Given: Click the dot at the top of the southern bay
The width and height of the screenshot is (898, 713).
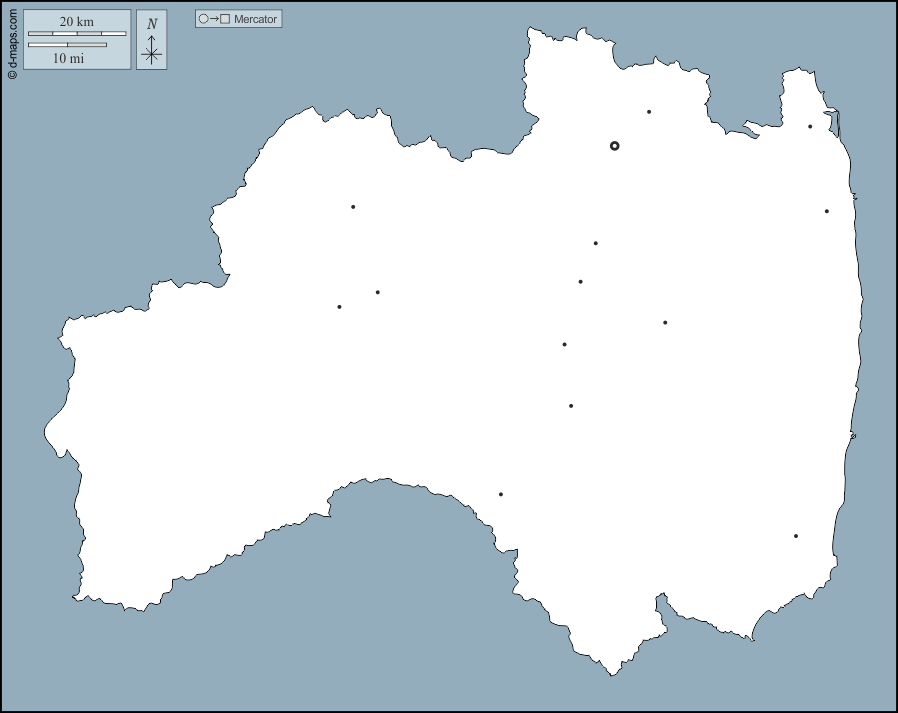Looking at the screenshot, I should pos(501,494).
